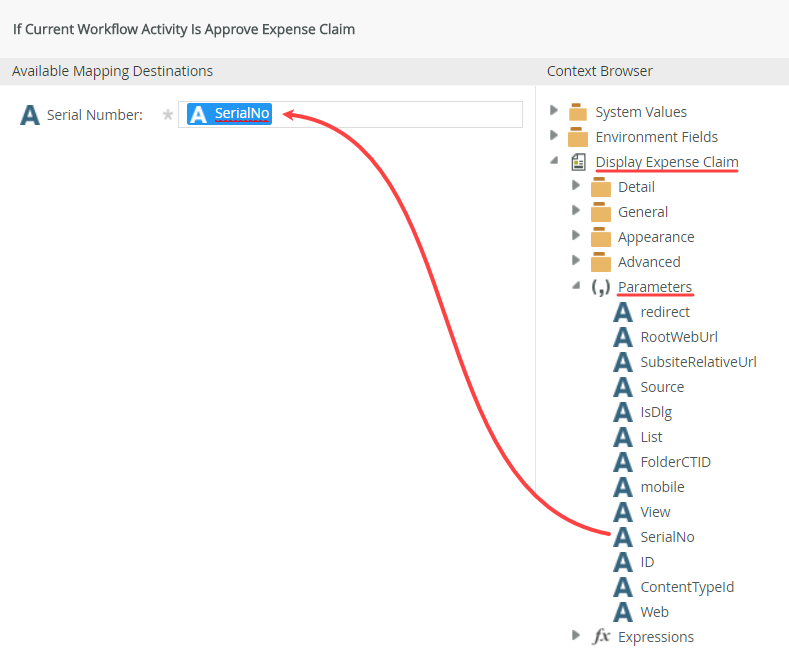Click the Detail folder icon
The width and height of the screenshot is (789, 649).
[x=600, y=187]
